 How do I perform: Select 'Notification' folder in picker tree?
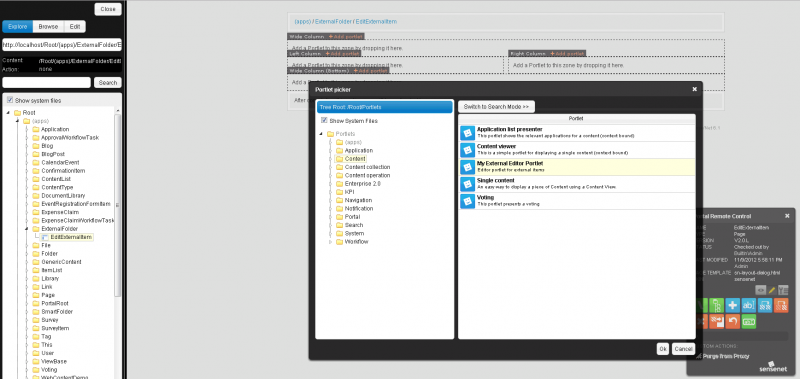(359, 209)
